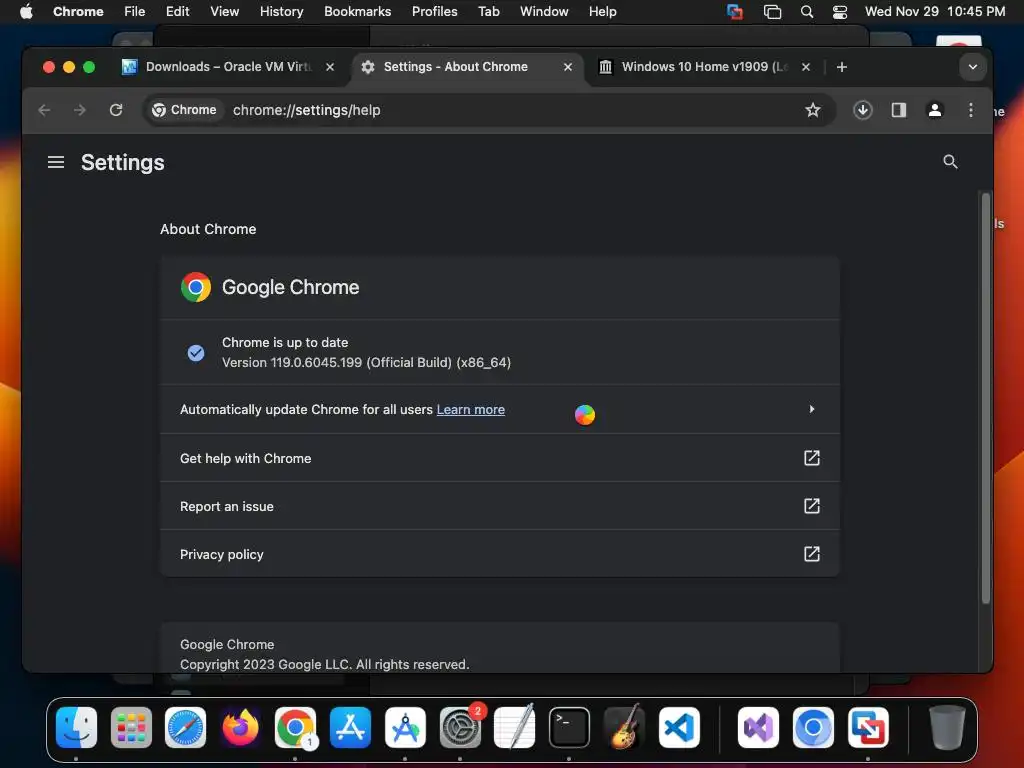This screenshot has height=768, width=1024.
Task: Launch Firefox from the dock
Action: click(240, 727)
